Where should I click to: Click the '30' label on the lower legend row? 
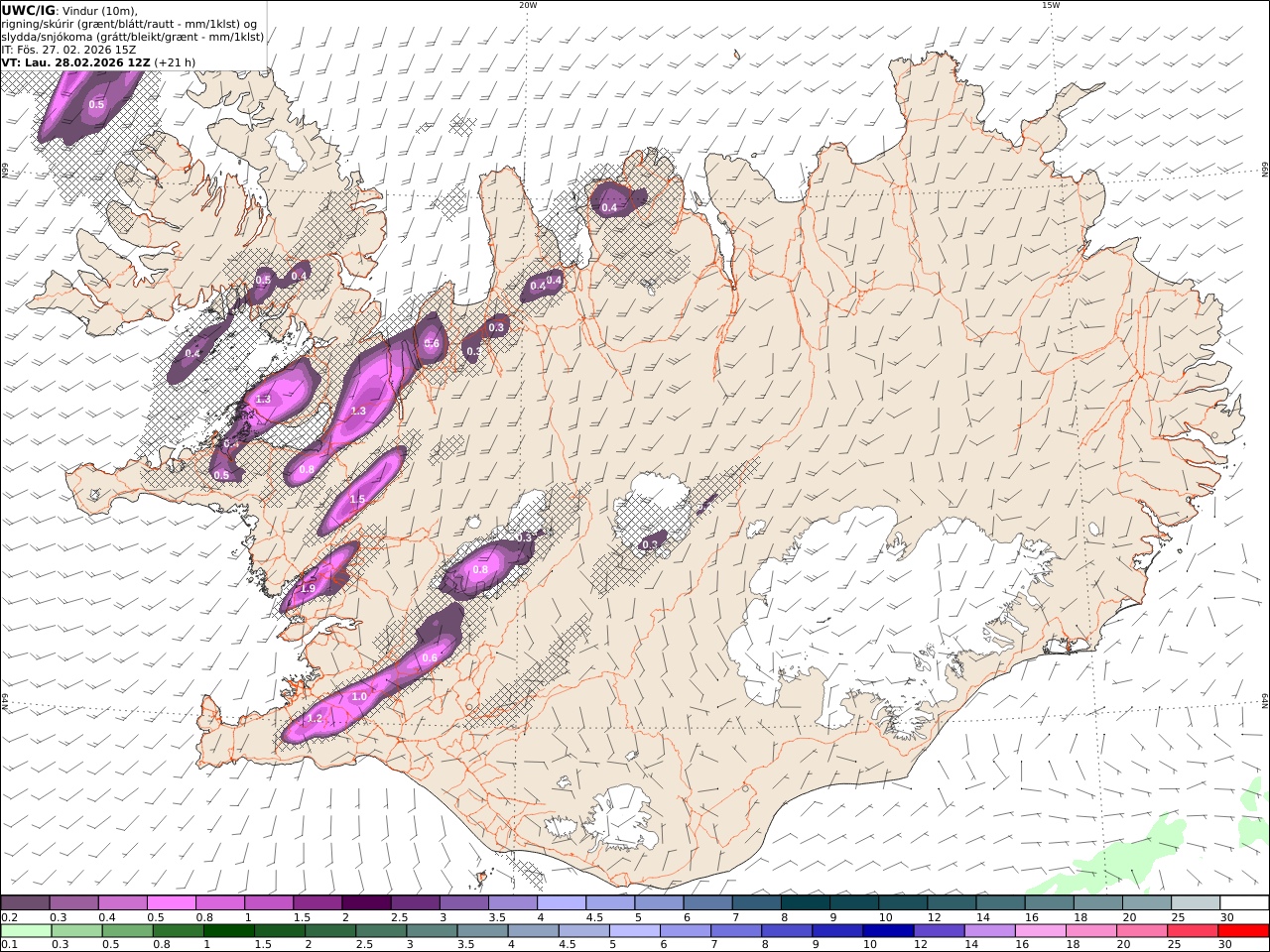click(1225, 945)
